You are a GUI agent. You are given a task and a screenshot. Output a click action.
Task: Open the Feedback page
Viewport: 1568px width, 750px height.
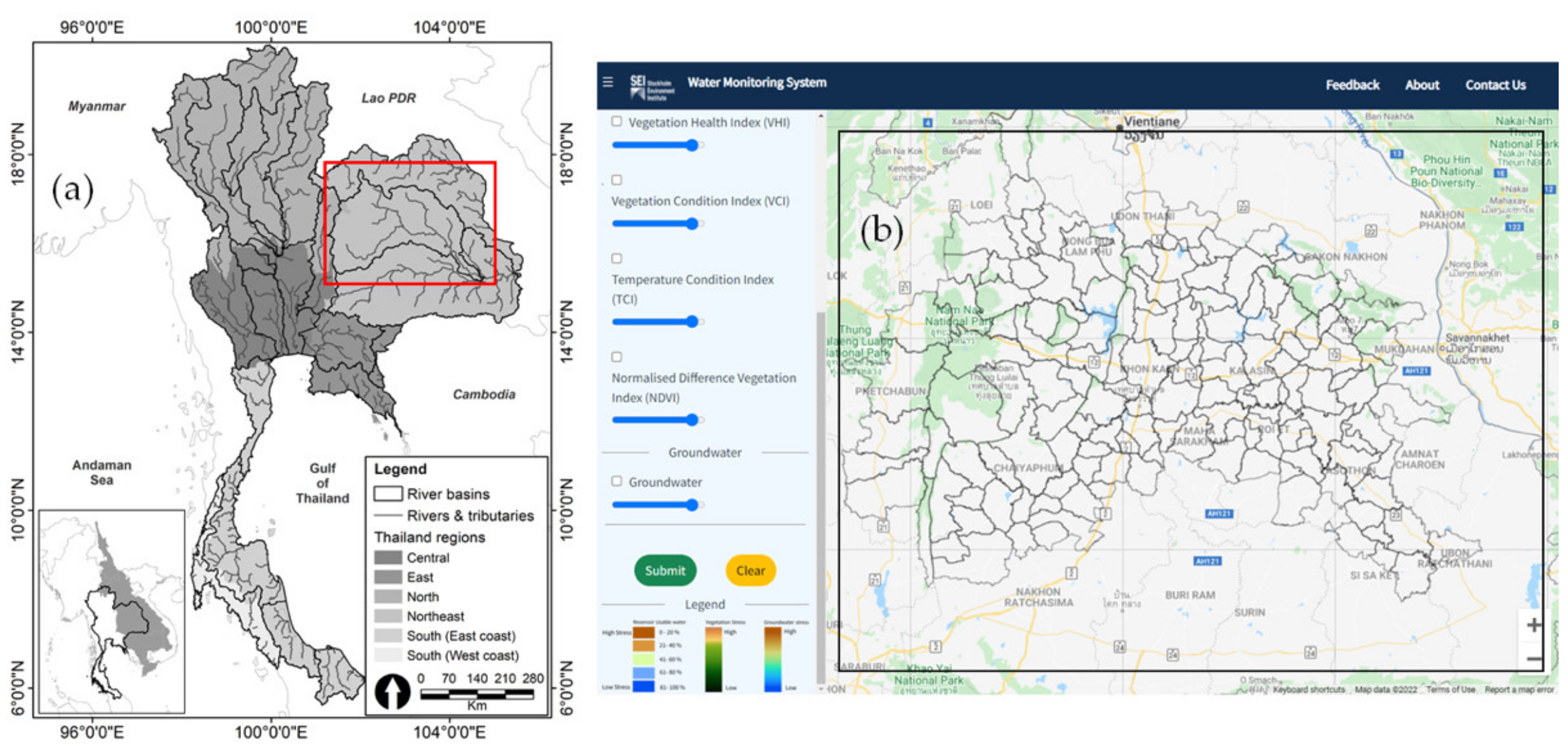(1352, 85)
